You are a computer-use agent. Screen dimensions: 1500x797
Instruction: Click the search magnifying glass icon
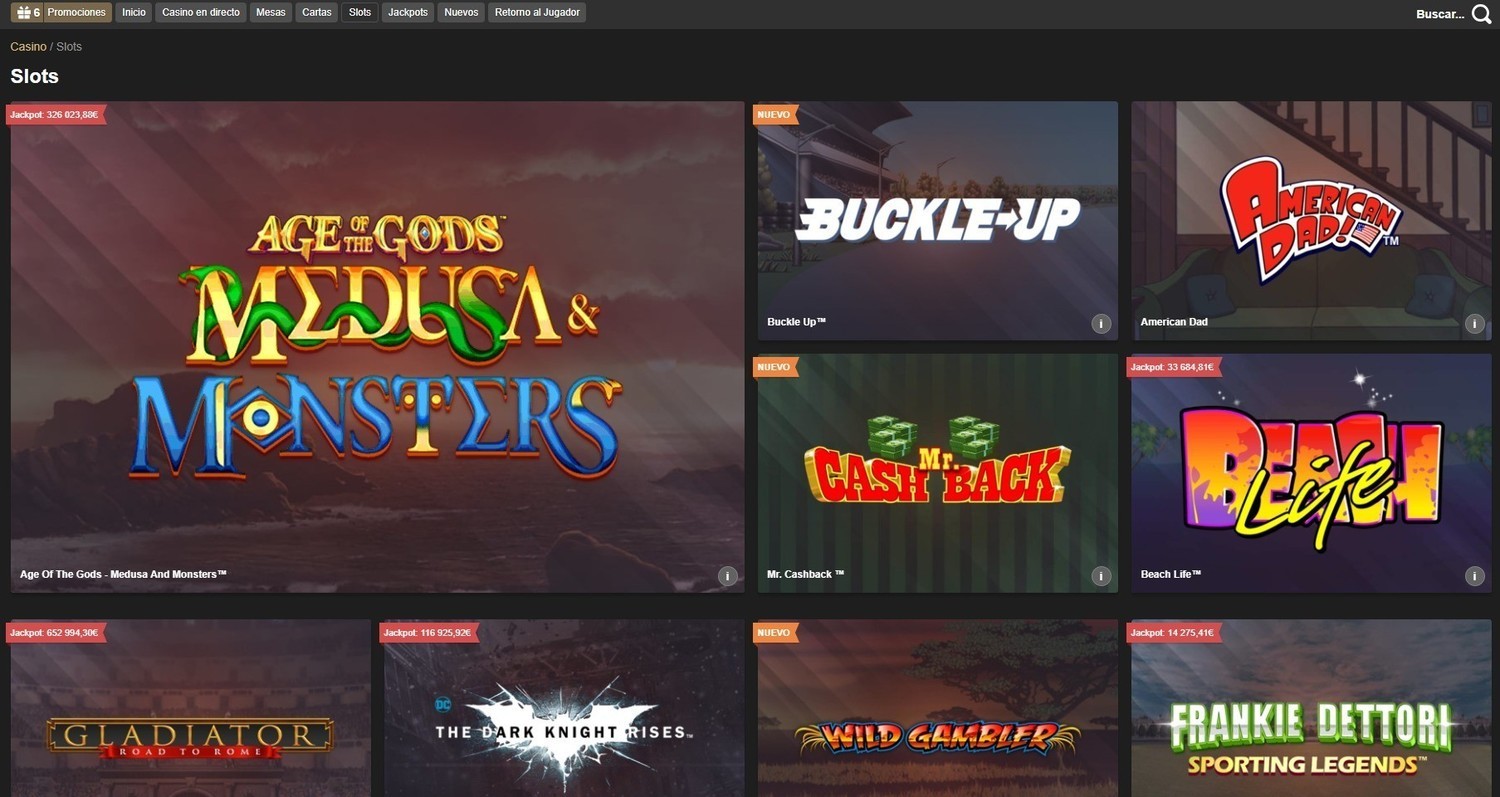(x=1481, y=14)
